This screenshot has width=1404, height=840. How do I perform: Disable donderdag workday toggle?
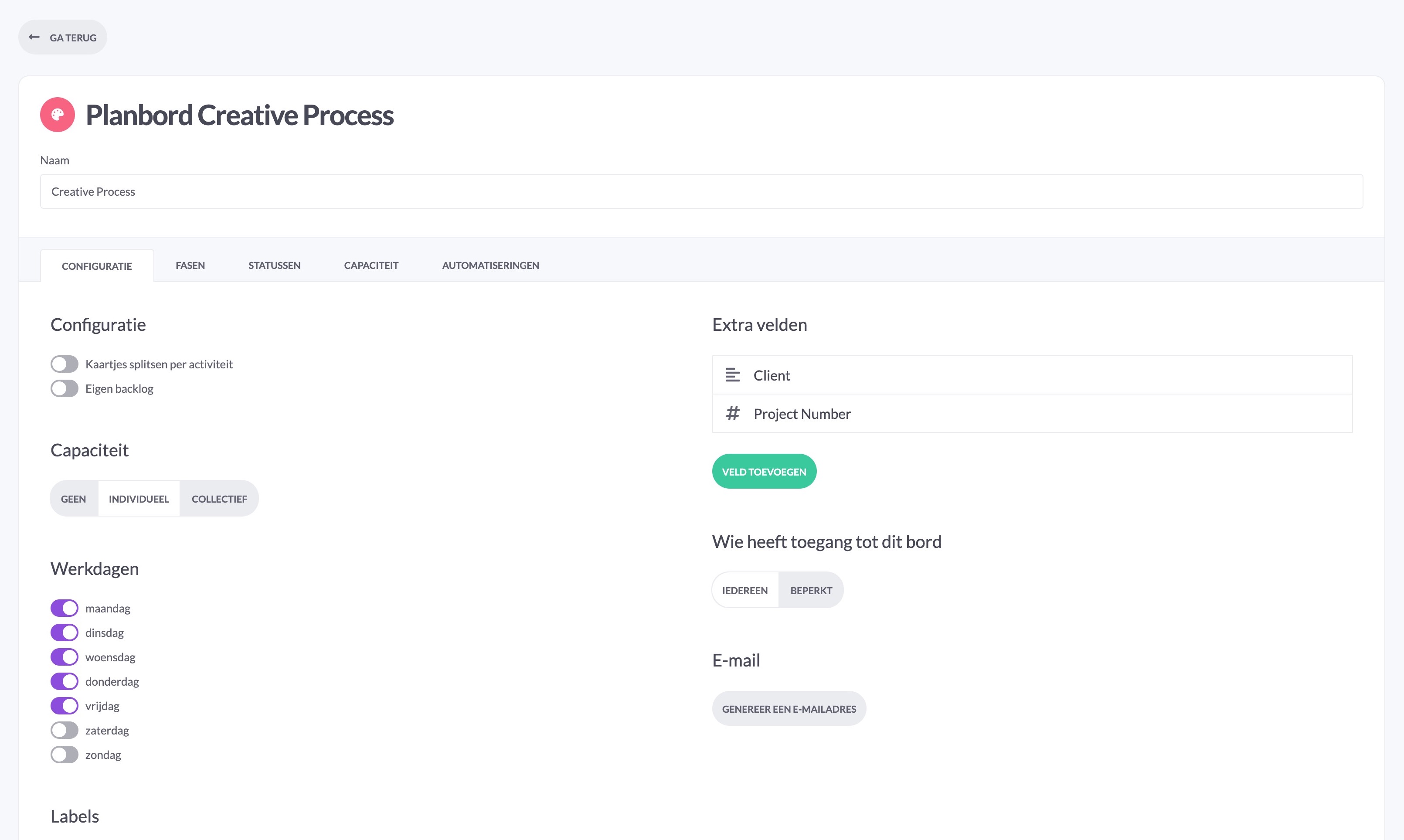tap(65, 681)
